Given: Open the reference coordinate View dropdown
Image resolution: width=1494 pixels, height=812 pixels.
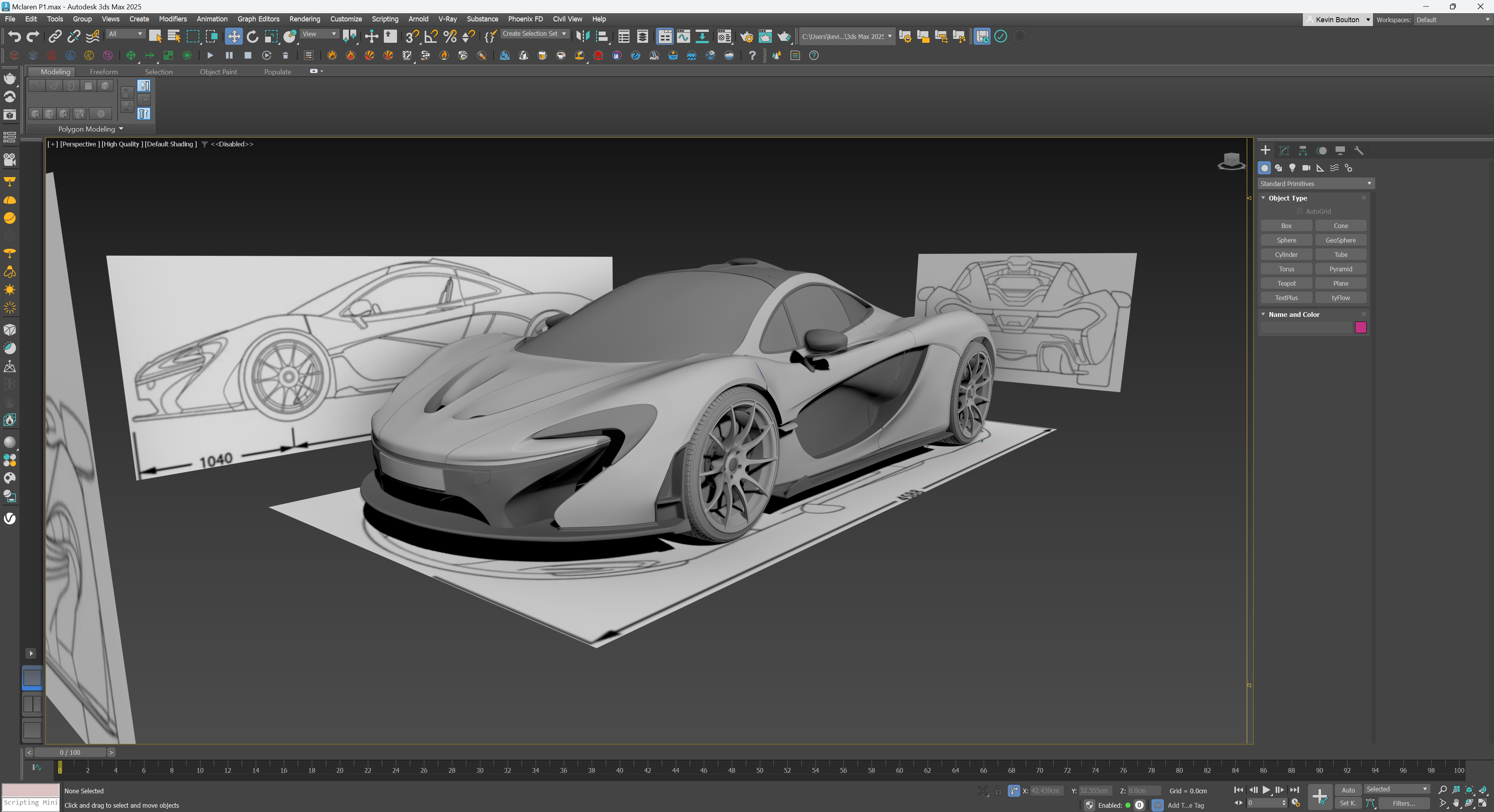Looking at the screenshot, I should 319,34.
